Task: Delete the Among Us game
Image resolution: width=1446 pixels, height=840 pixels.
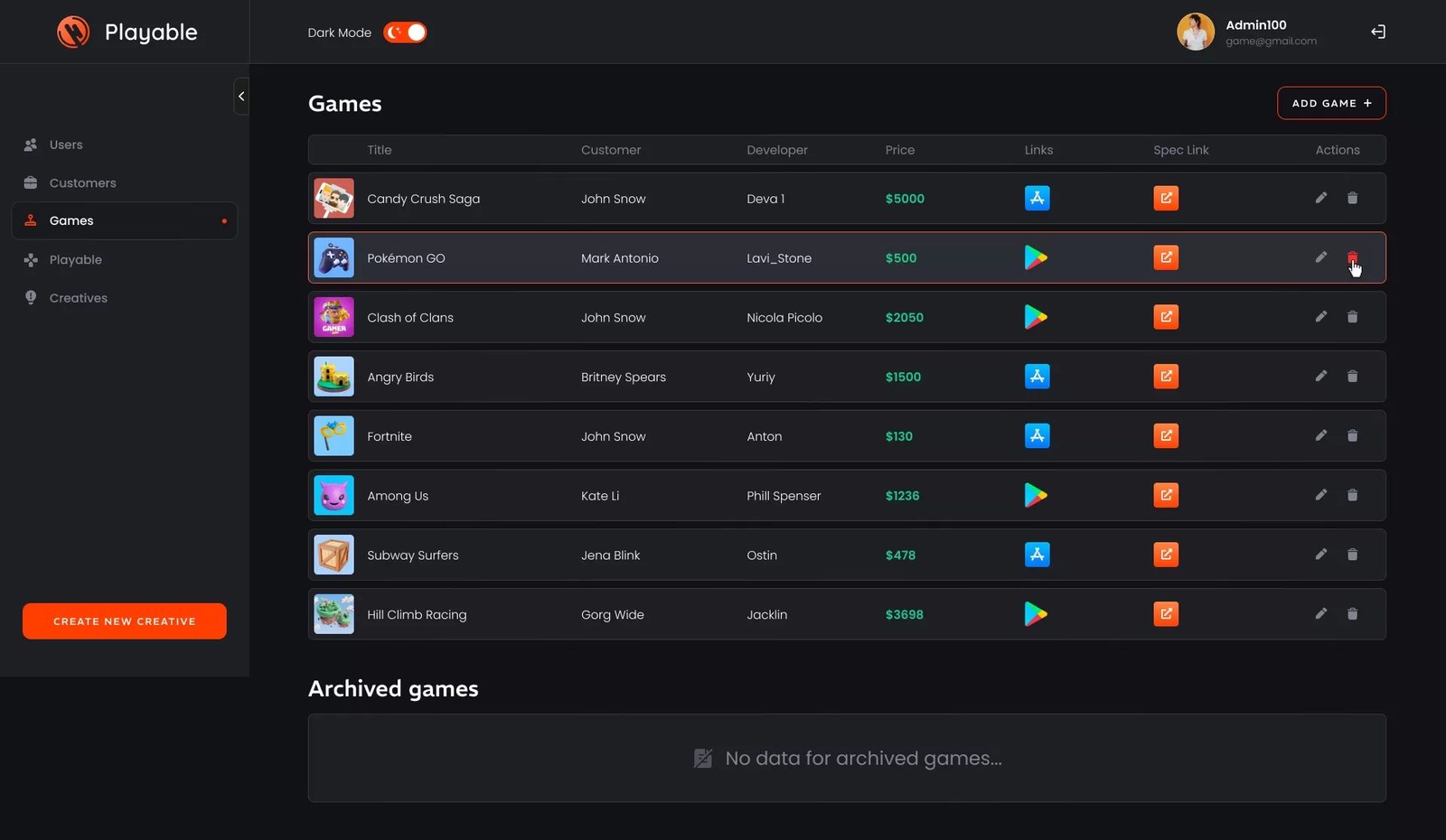Action: [x=1352, y=495]
